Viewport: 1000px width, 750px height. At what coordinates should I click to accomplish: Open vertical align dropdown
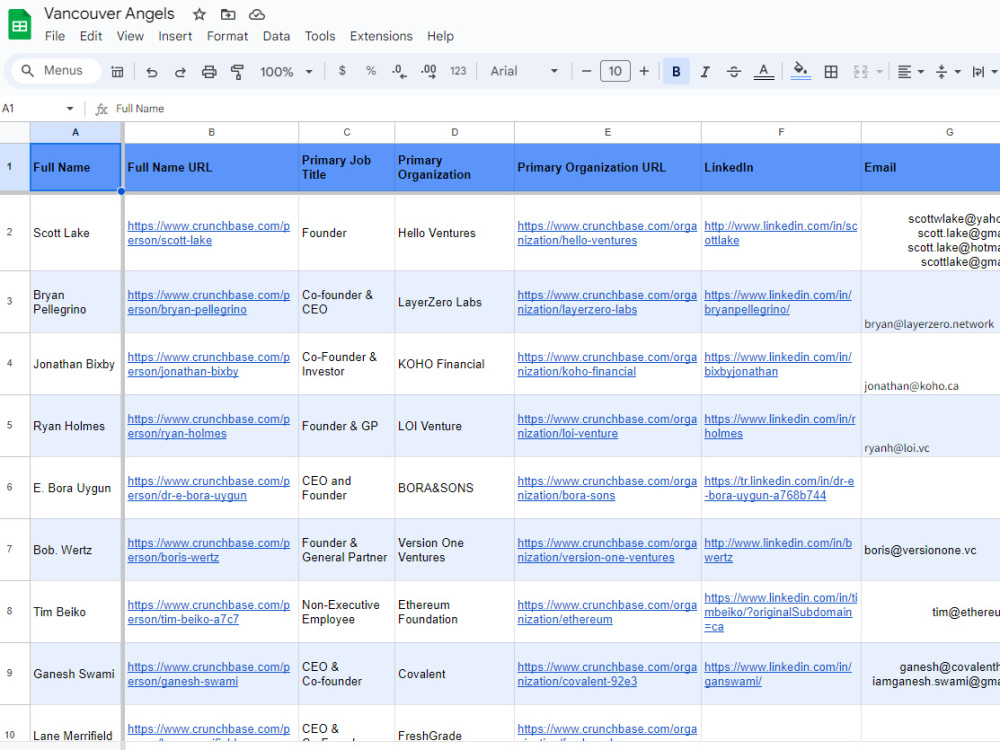pyautogui.click(x=948, y=71)
